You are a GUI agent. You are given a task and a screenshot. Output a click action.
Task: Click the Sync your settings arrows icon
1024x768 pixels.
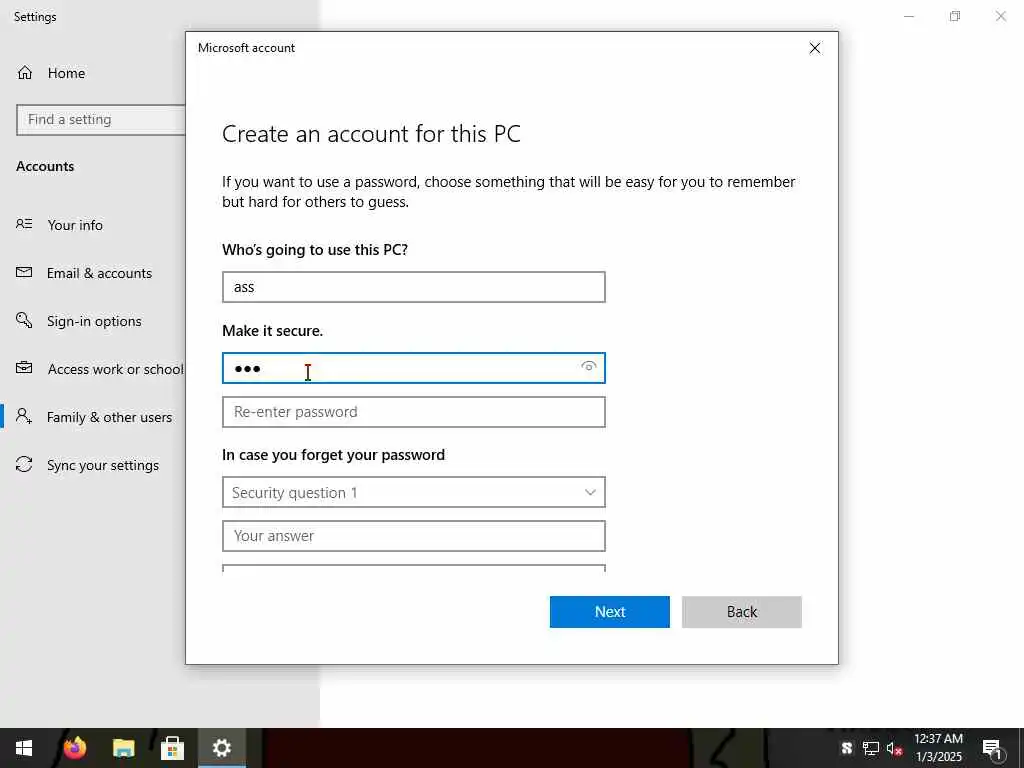coord(24,464)
